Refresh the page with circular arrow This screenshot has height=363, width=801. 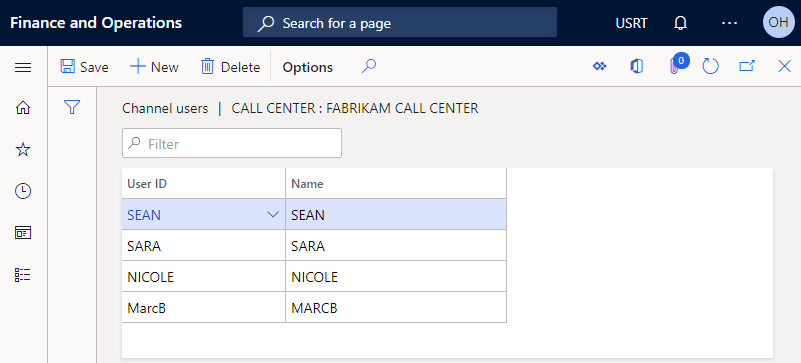pyautogui.click(x=711, y=66)
